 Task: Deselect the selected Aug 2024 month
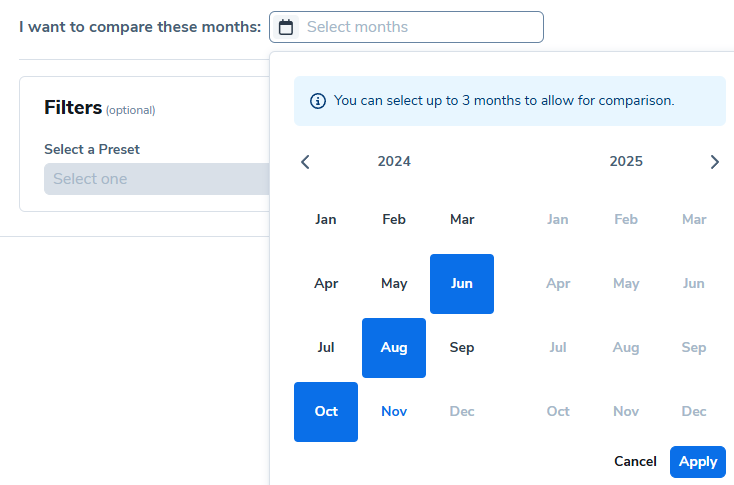[394, 348]
